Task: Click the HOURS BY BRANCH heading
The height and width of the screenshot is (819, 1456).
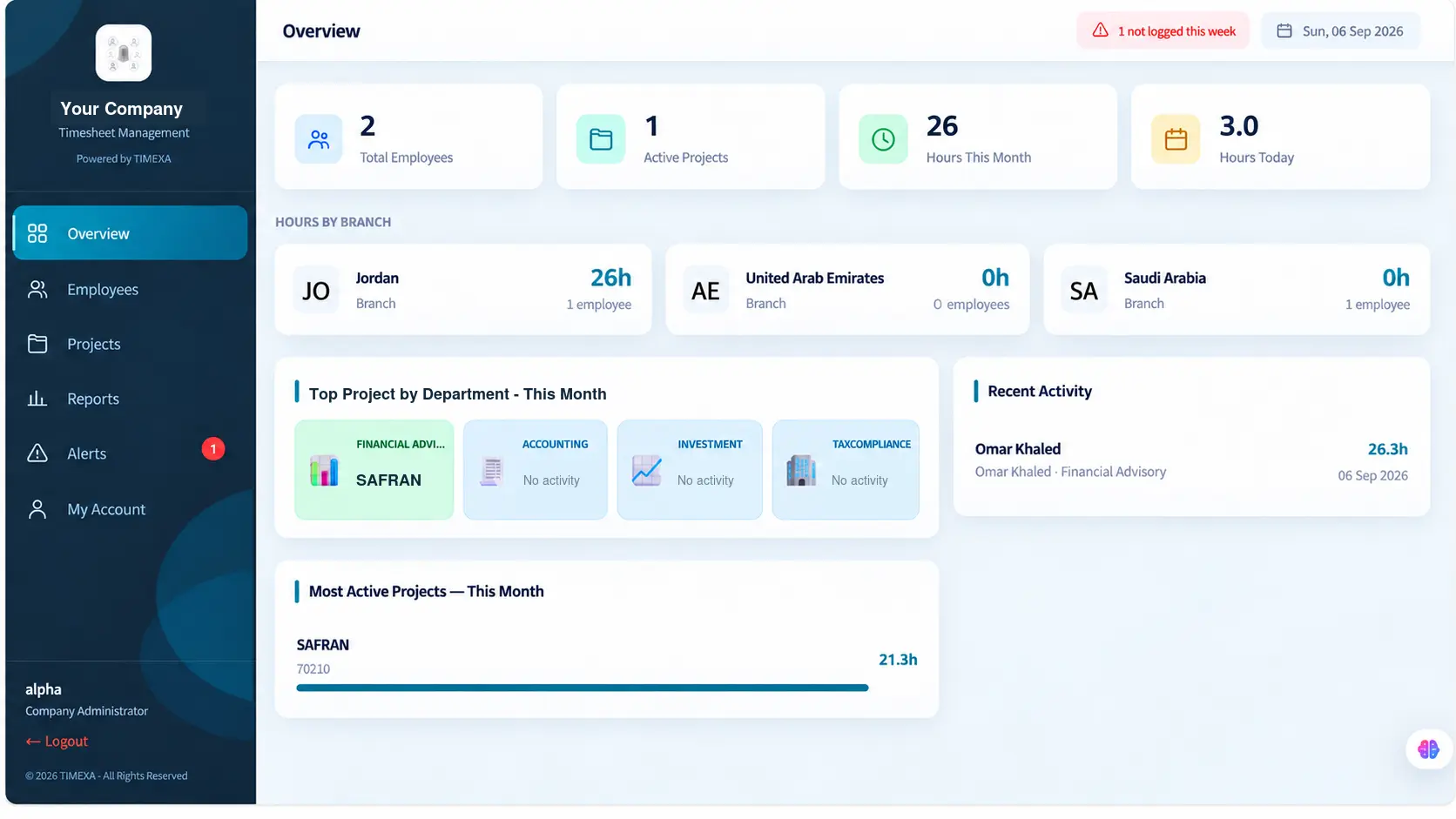Action: click(x=334, y=222)
